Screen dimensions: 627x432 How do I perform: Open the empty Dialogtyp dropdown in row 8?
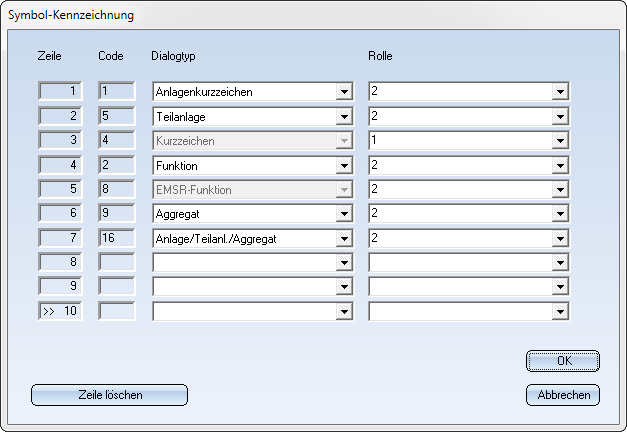(x=344, y=262)
